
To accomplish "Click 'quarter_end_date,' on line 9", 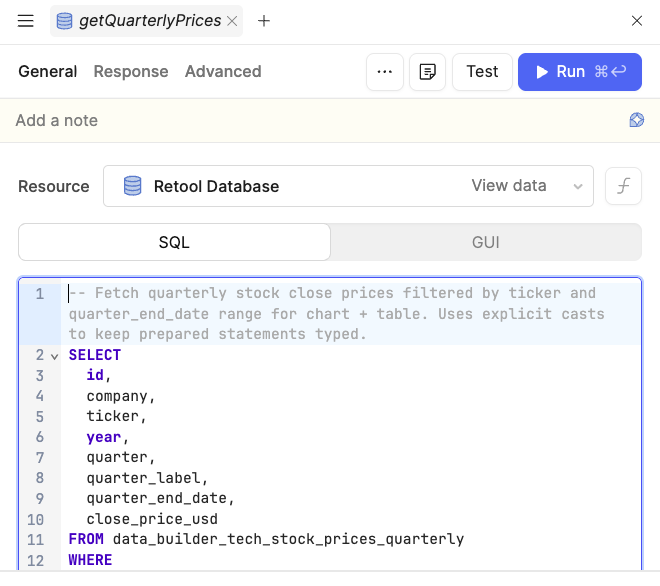I will 160,498.
